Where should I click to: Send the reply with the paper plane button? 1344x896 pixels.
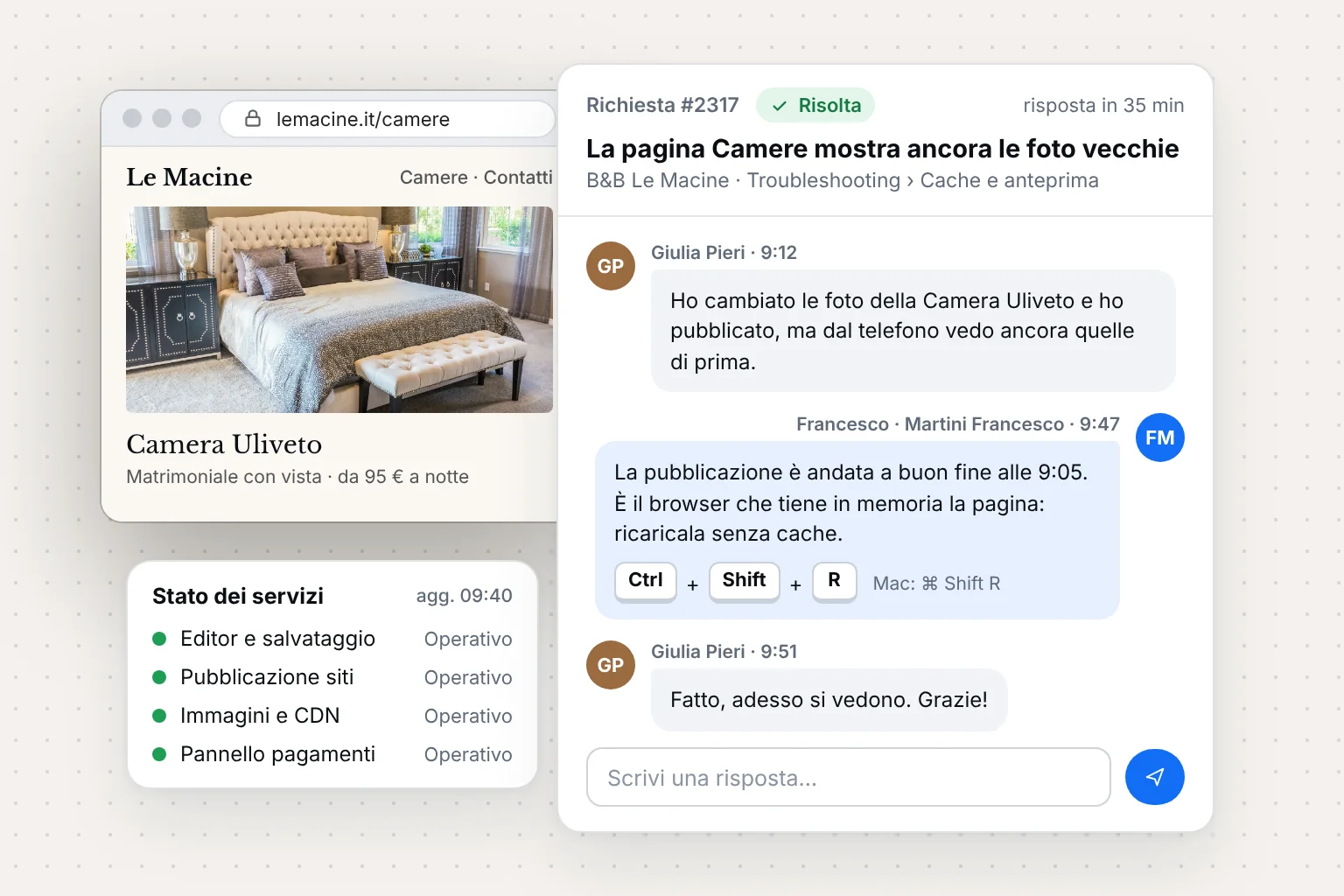[x=1154, y=777]
